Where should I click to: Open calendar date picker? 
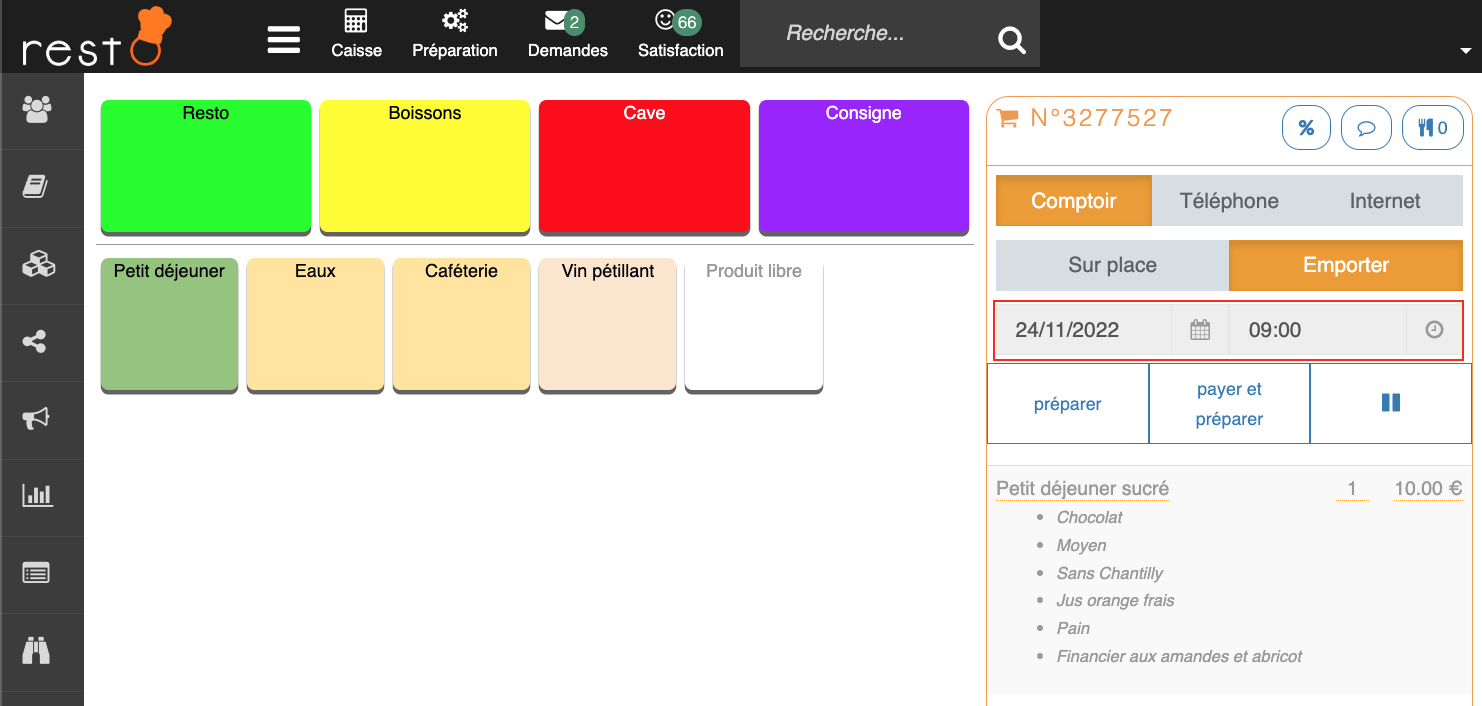[1200, 330]
